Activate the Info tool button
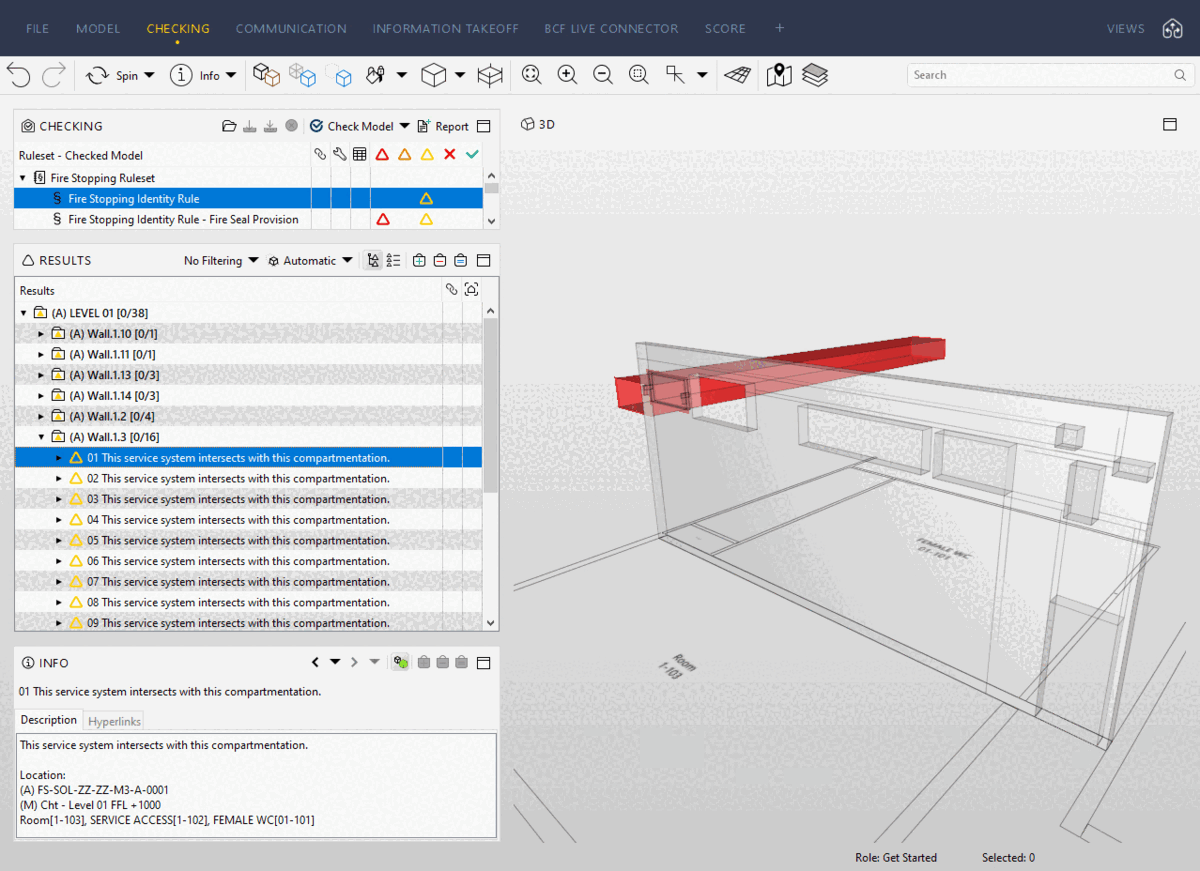 pyautogui.click(x=194, y=75)
